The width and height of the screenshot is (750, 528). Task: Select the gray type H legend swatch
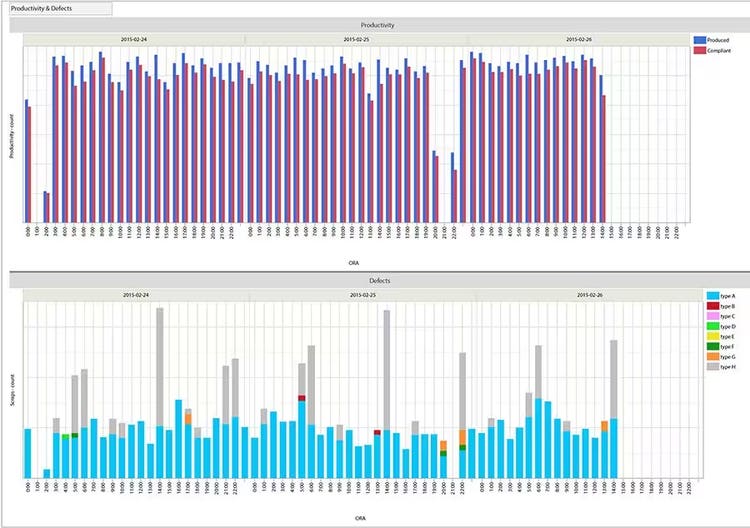(713, 367)
